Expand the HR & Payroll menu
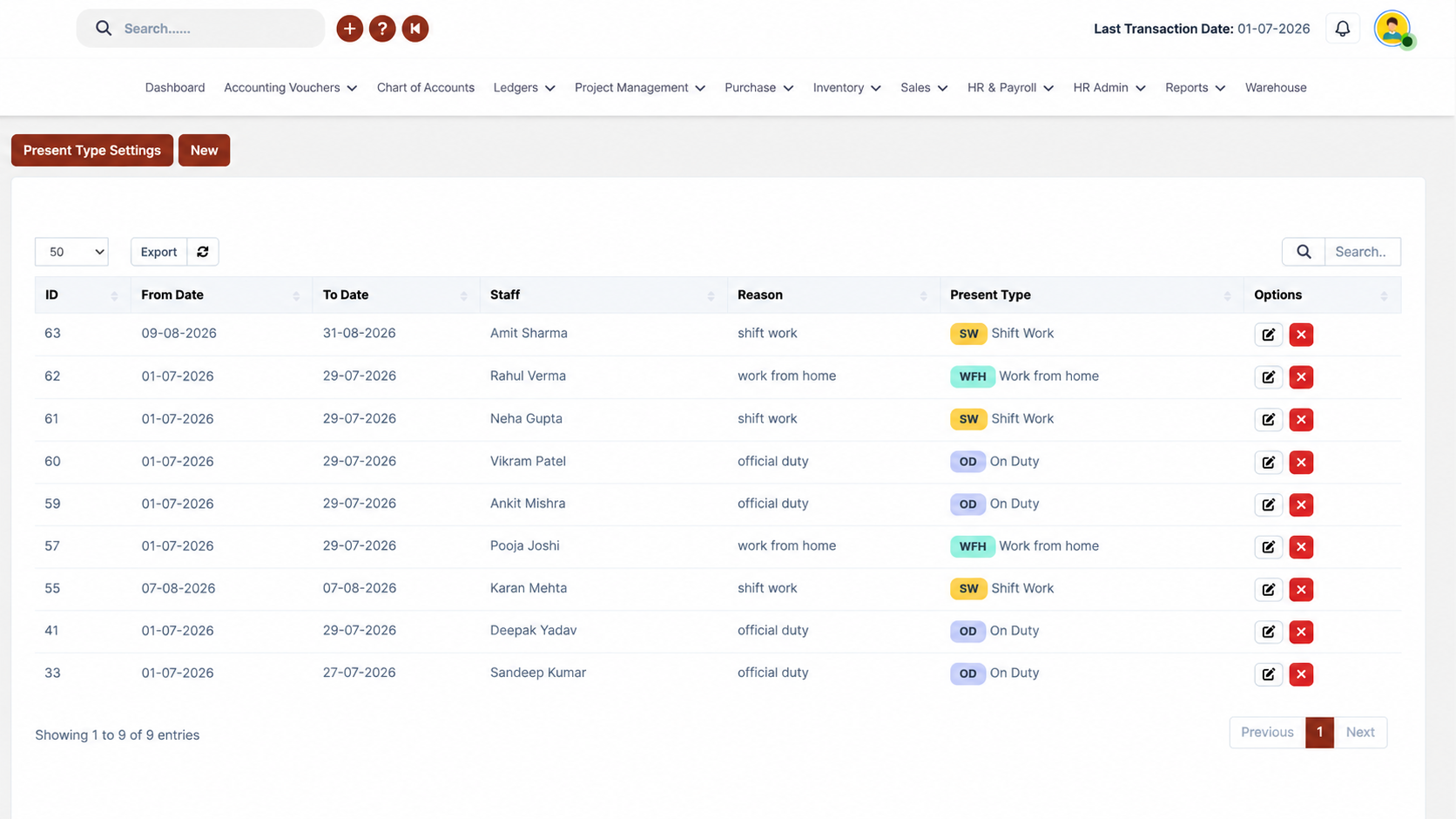Viewport: 1456px width, 819px height. [1010, 88]
